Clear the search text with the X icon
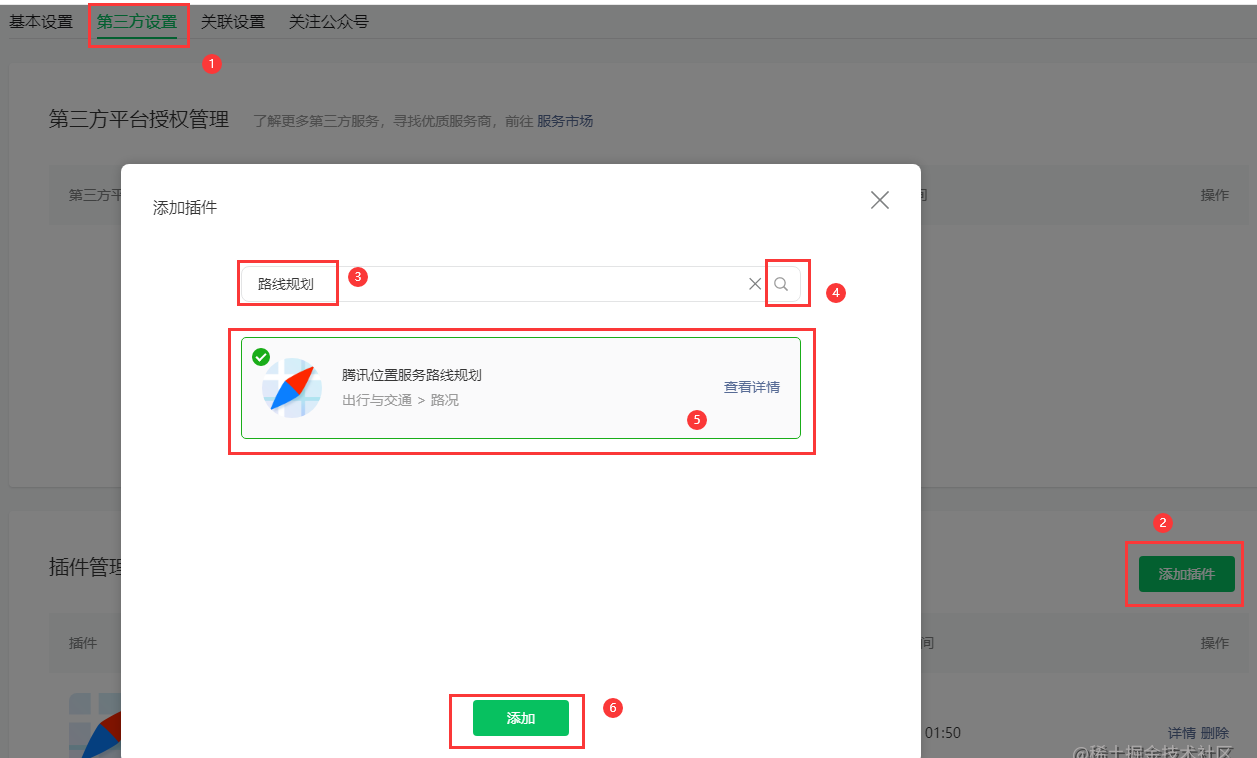Viewport: 1257px width, 758px height. (755, 284)
